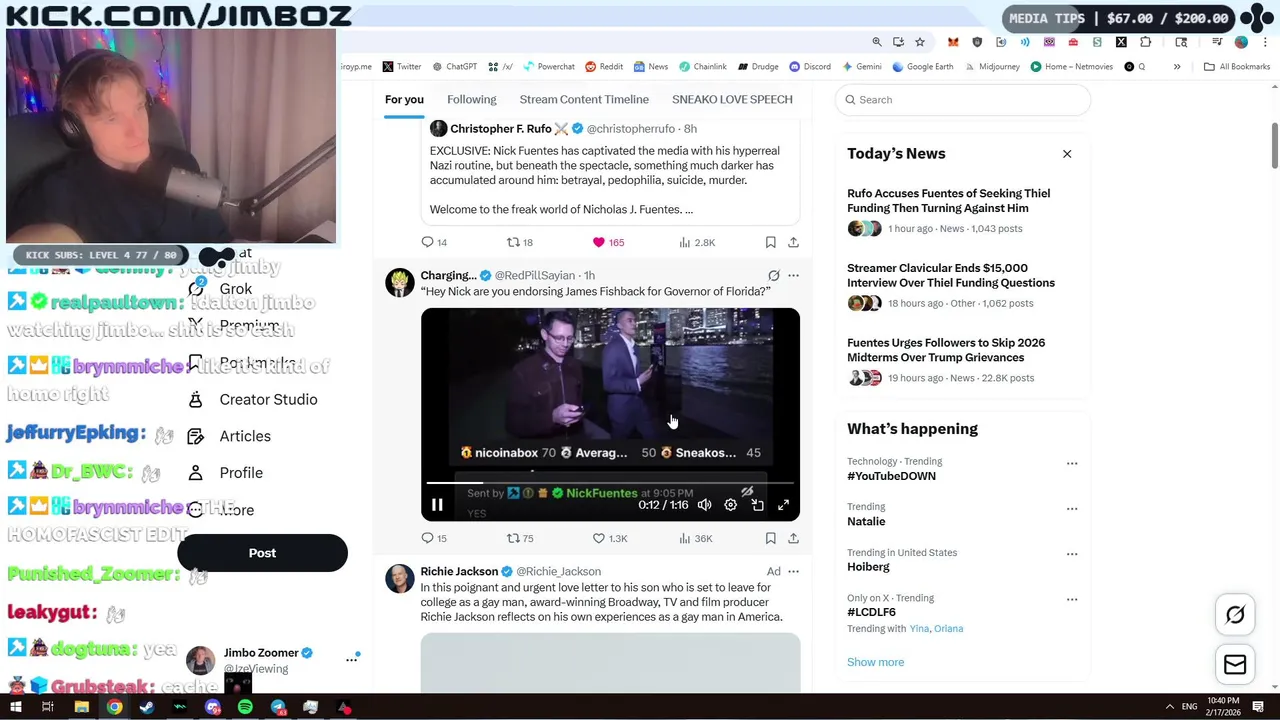The image size is (1280, 720).
Task: Toggle picture-in-picture on the video
Action: (x=757, y=505)
